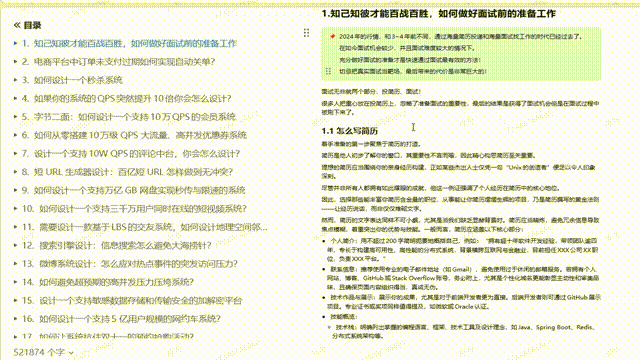This screenshot has width=640, height=360.
Task: Expand outline item 13 微博系统设计
Action: click(x=16, y=263)
